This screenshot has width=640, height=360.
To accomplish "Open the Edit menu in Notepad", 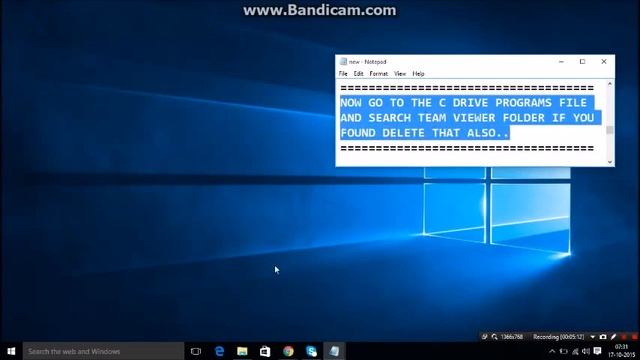I will click(358, 73).
